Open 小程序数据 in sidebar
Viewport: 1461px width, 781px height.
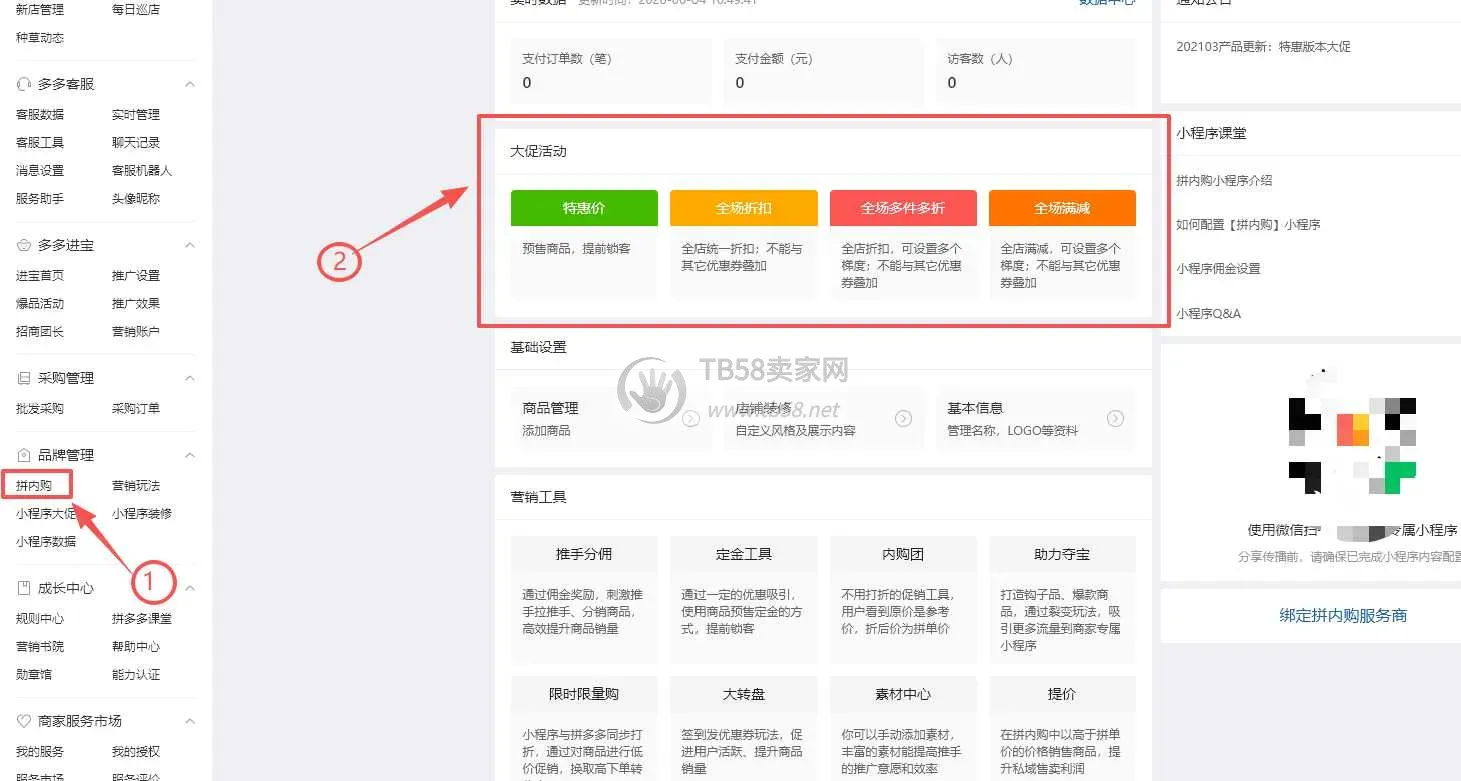coord(46,542)
